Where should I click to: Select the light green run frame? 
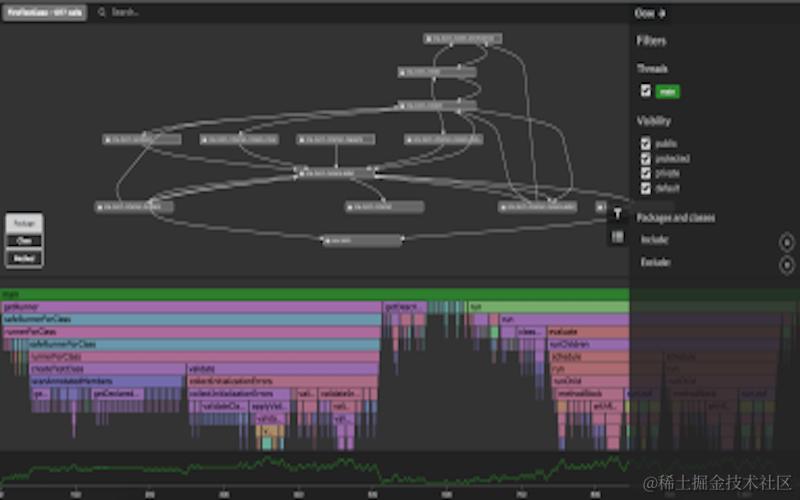pos(548,307)
